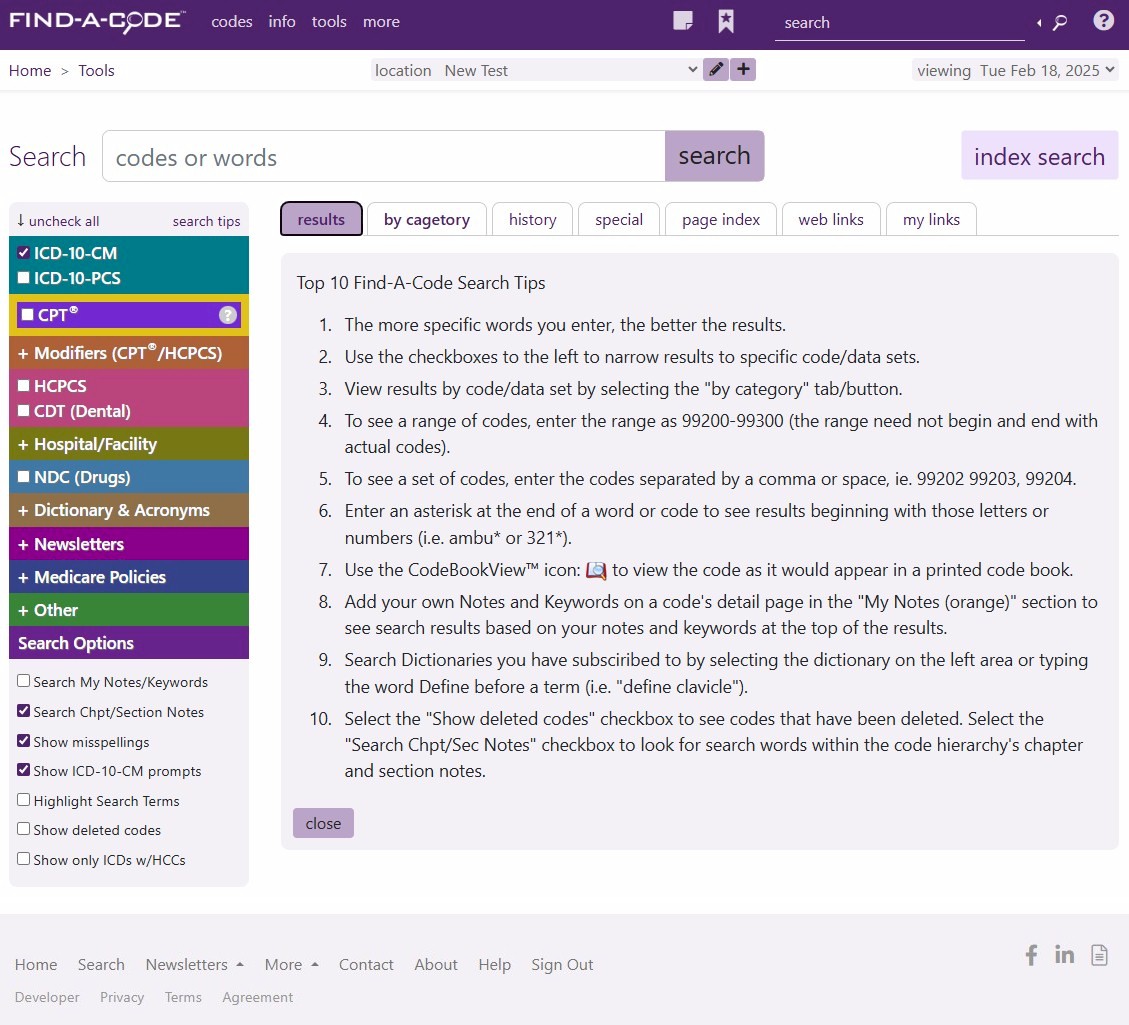Close the search tips panel
This screenshot has height=1025, width=1129.
point(323,823)
